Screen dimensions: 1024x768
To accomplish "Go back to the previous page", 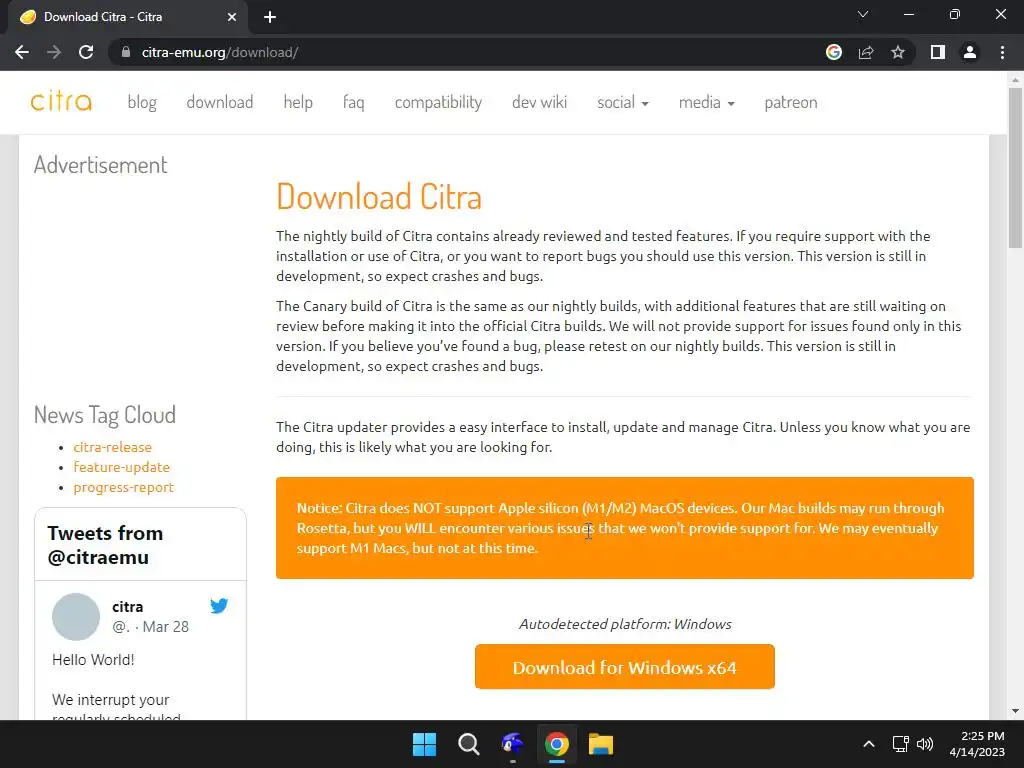I will tap(22, 52).
